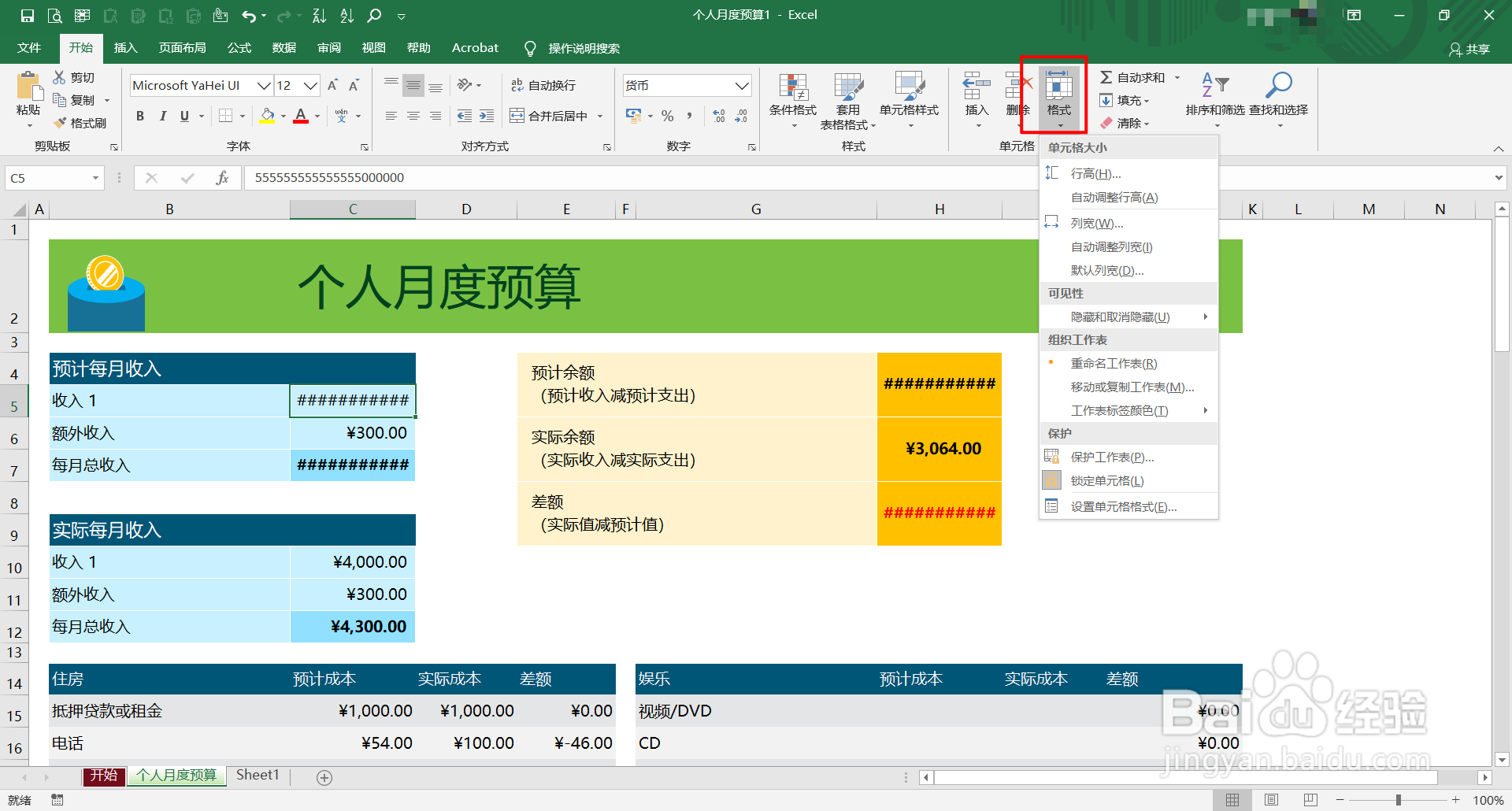Switch to the 插入 ribbon tab
The image size is (1512, 811).
tap(125, 47)
